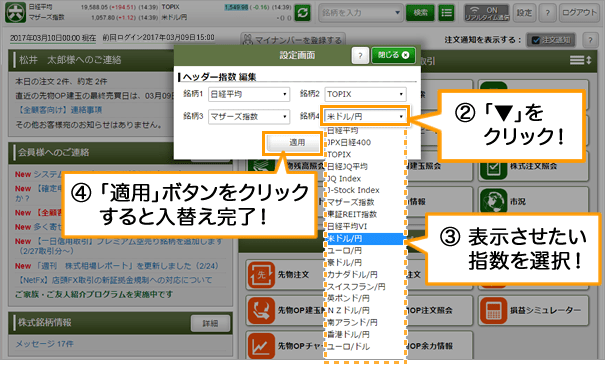Click help icon next to 注文通知
605x365 pixels.
[590, 40]
